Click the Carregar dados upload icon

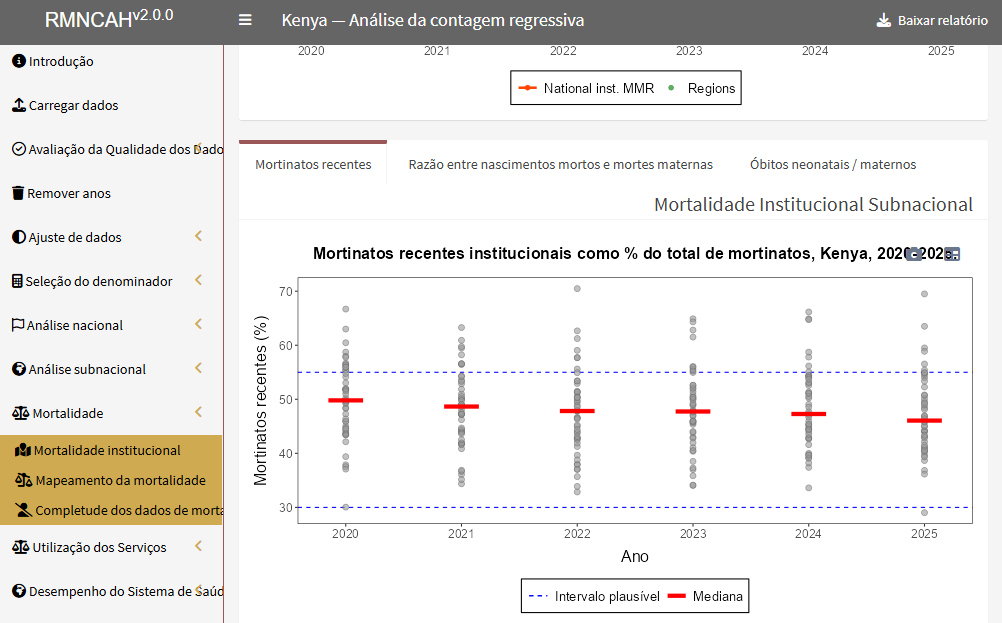tap(19, 105)
